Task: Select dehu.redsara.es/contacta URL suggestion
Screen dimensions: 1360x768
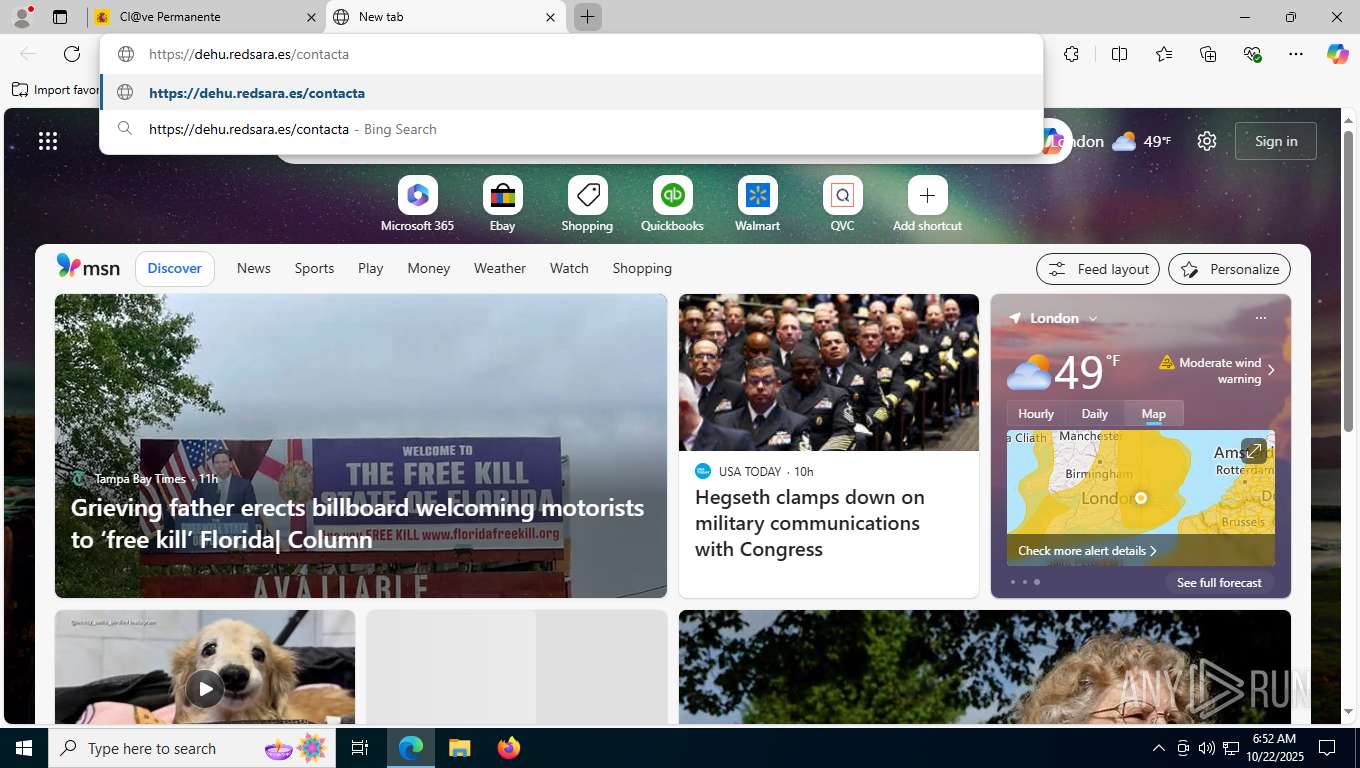Action: coord(572,93)
